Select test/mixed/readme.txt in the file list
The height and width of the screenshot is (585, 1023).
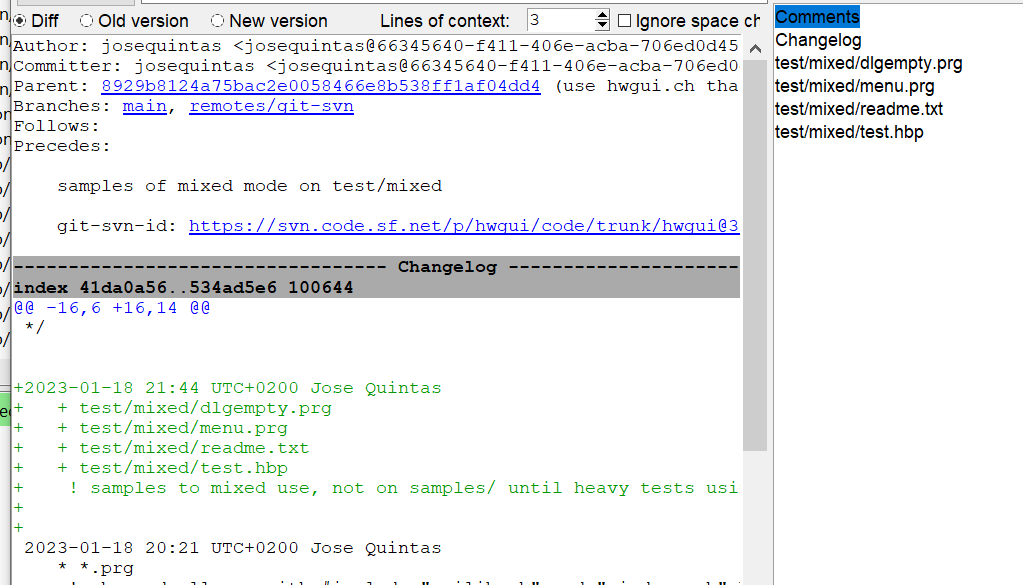coord(859,109)
